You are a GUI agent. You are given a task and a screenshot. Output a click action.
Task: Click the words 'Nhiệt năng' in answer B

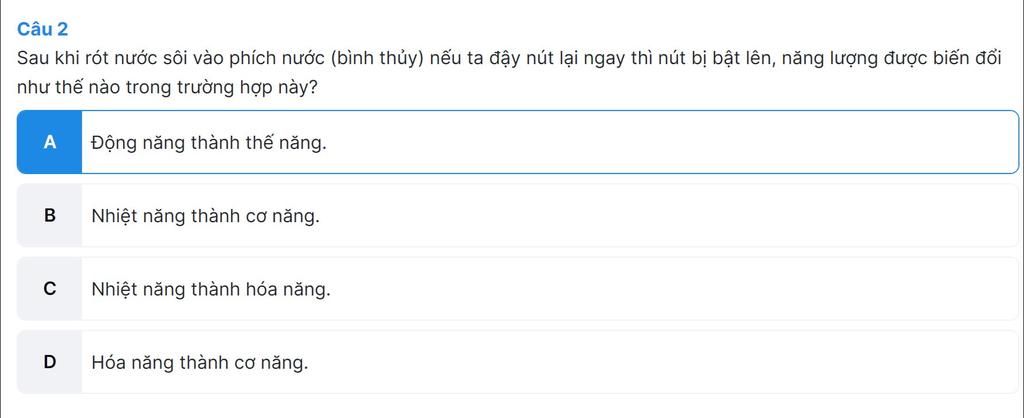click(x=128, y=216)
